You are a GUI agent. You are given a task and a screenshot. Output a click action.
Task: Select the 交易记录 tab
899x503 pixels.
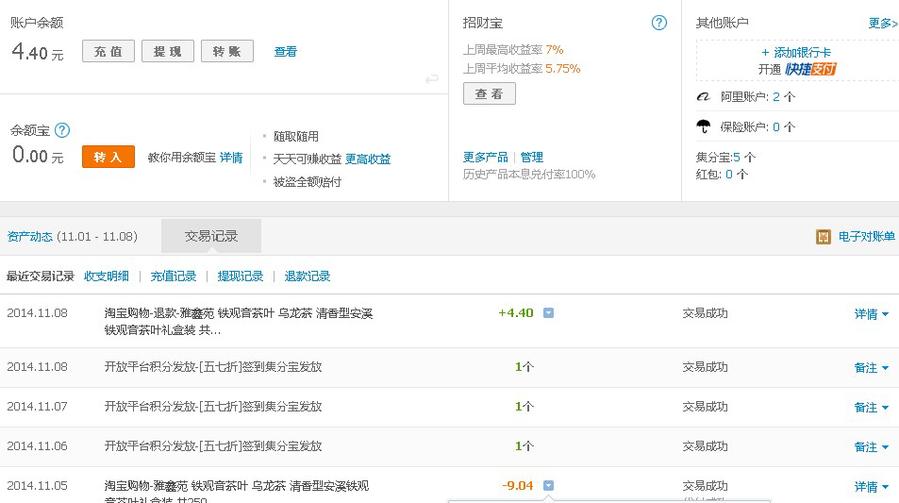coord(211,236)
